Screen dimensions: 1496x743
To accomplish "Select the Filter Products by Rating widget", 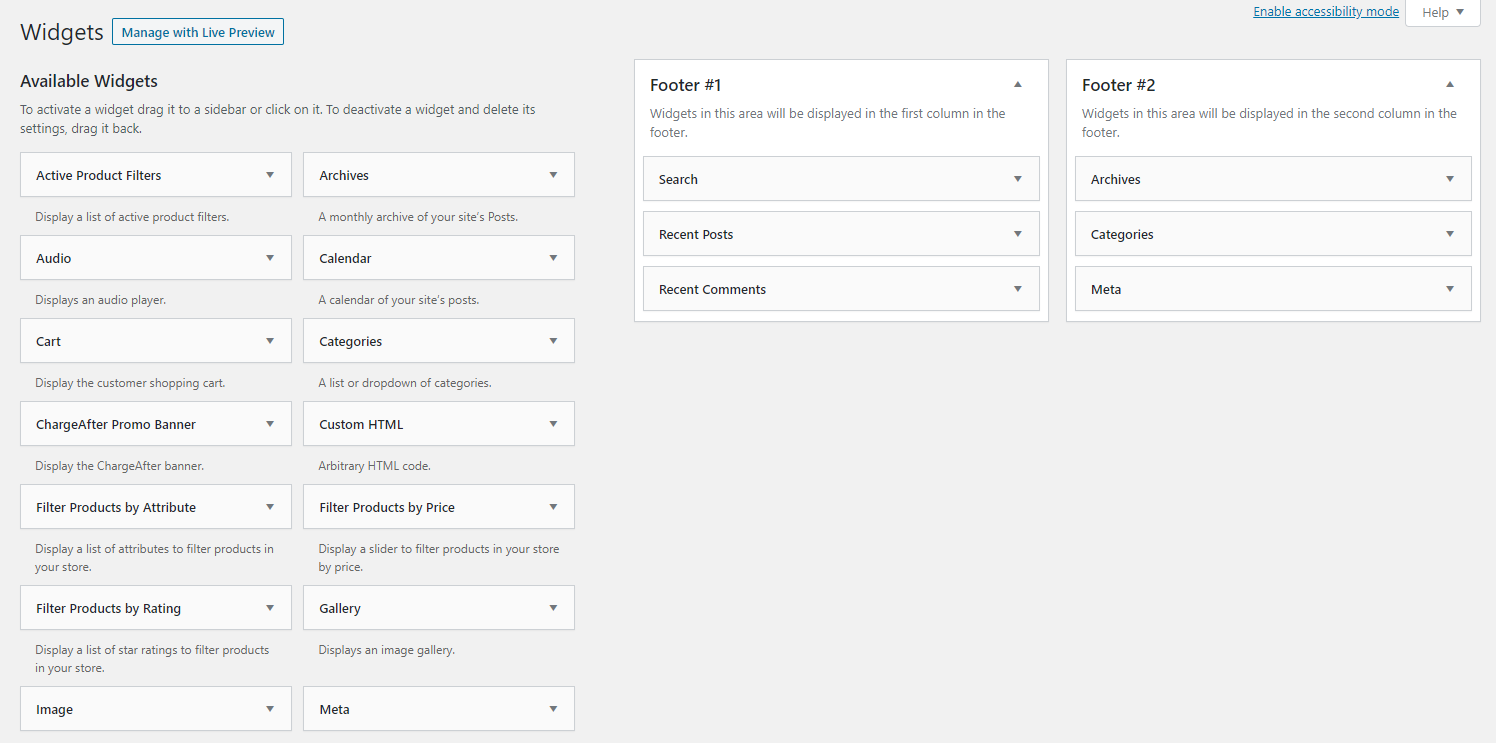I will point(108,608).
